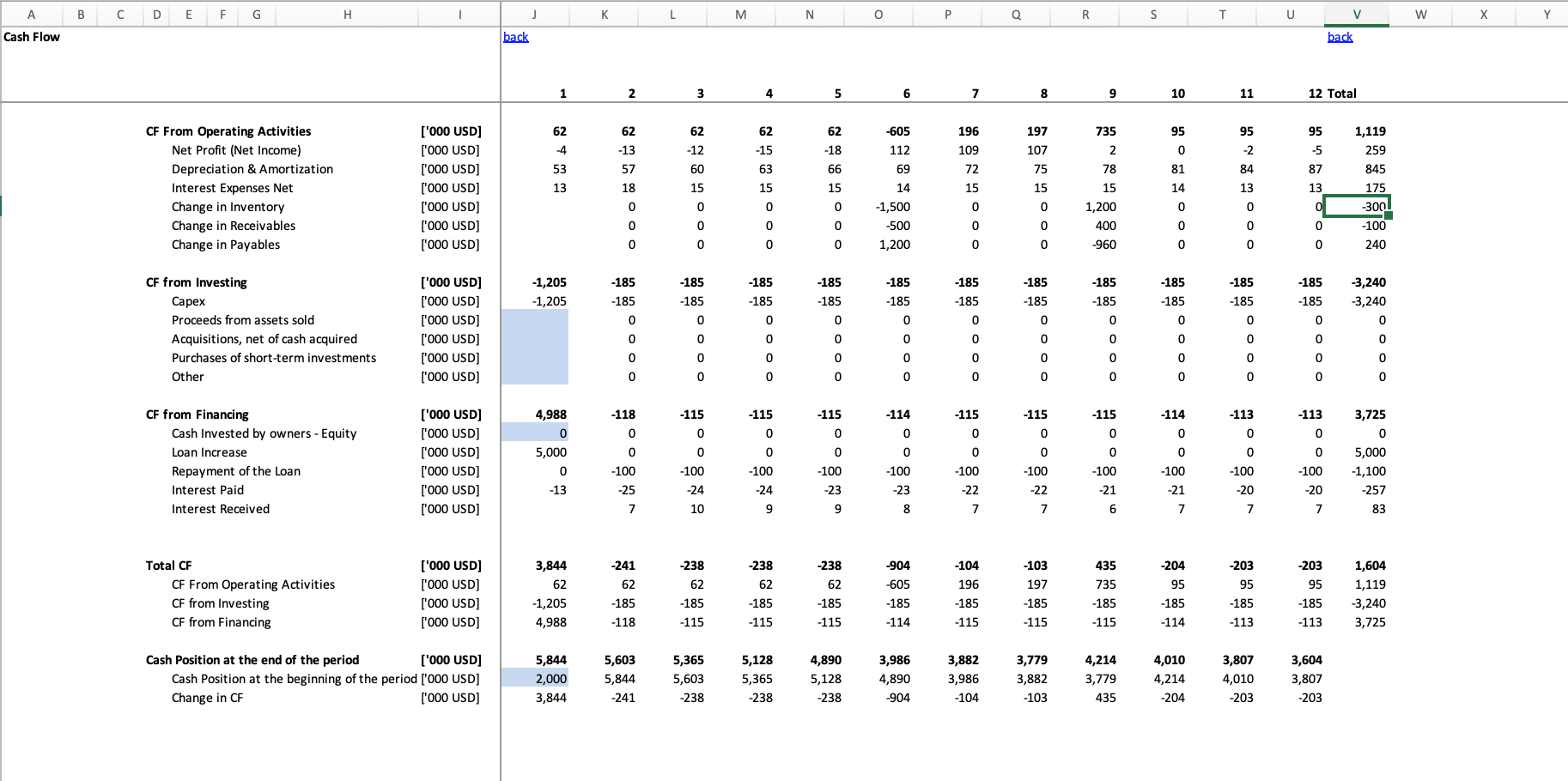Select the CF from Financing heading
The width and height of the screenshot is (1568, 781).
tap(197, 415)
